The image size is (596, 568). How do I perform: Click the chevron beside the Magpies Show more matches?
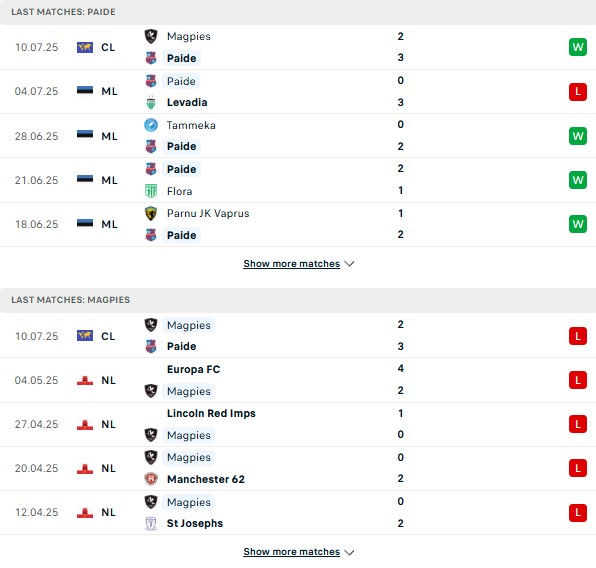point(349,552)
